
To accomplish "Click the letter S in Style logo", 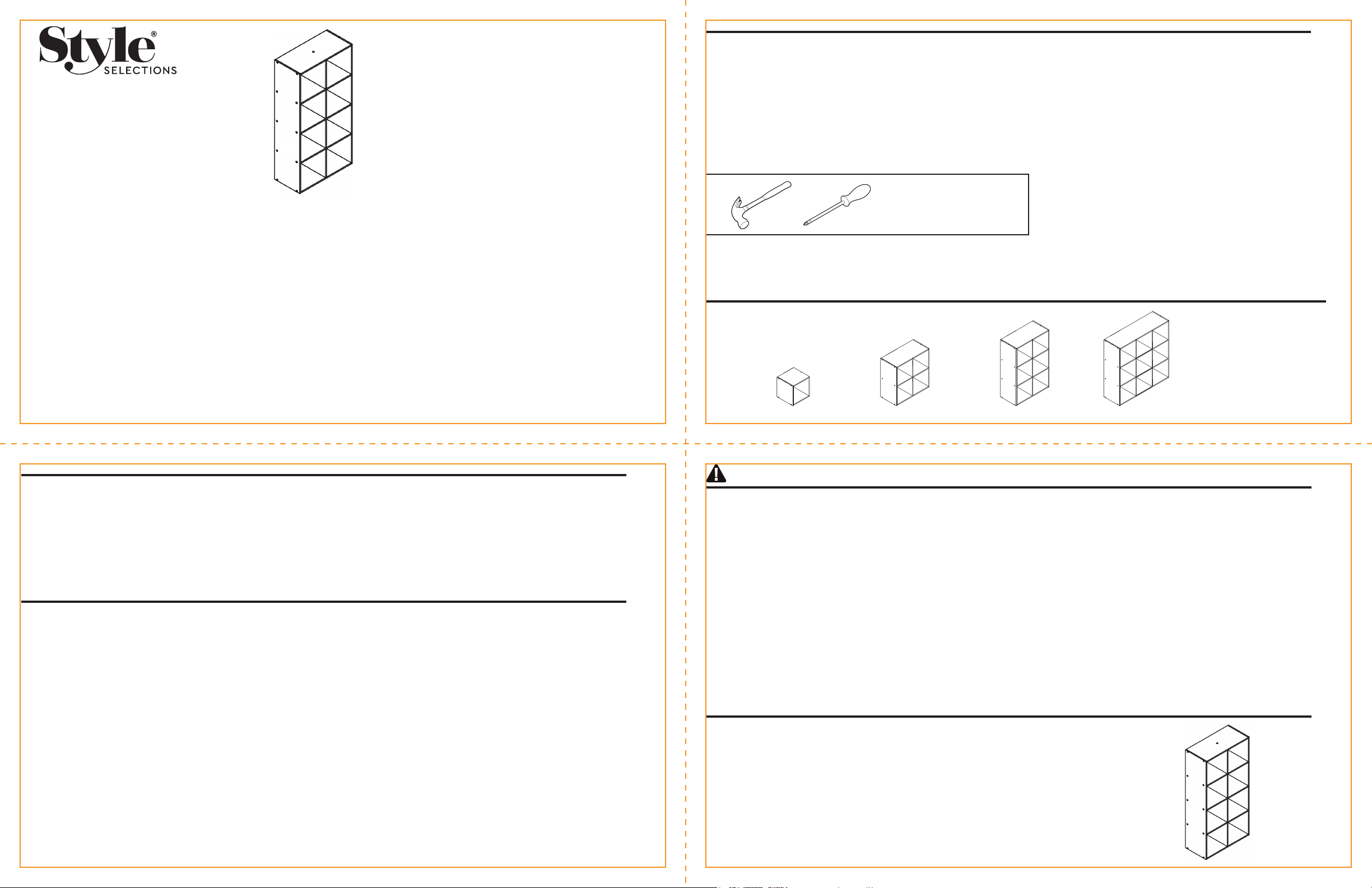I will click(53, 45).
